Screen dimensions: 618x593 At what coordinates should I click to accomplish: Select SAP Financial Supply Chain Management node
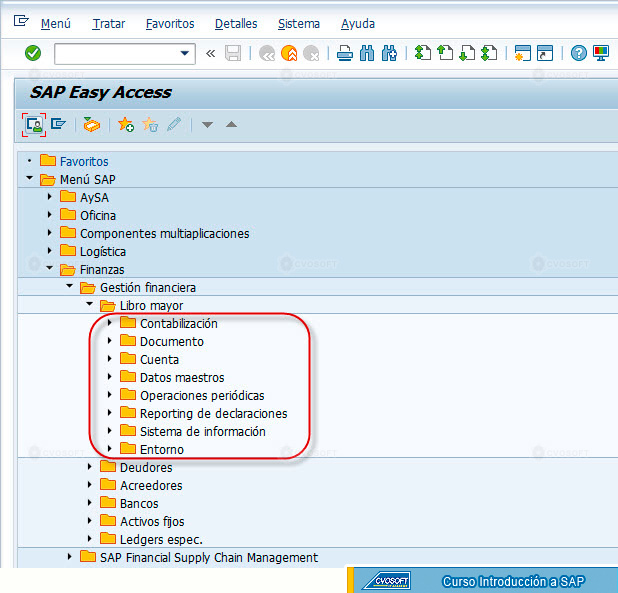point(209,558)
